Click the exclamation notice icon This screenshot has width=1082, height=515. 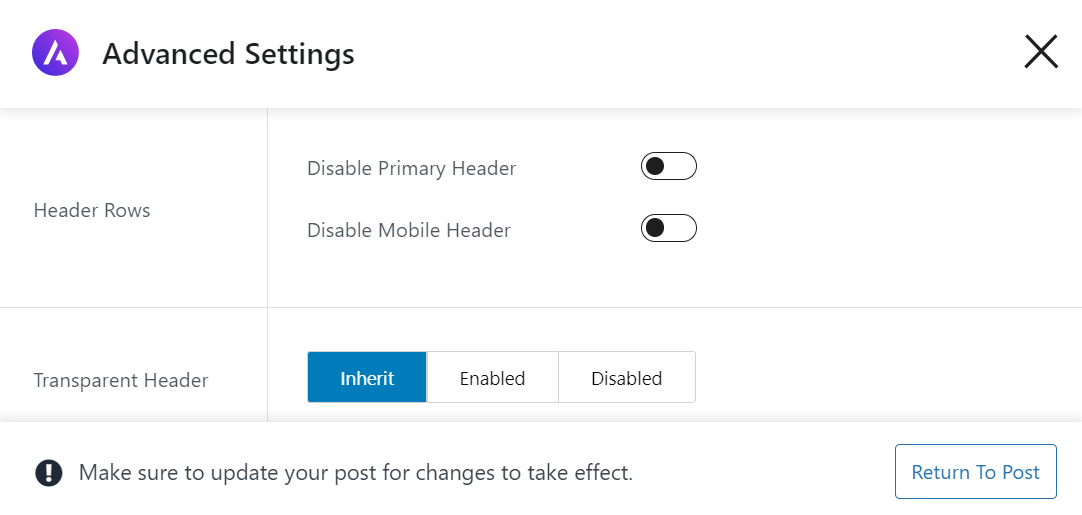[48, 472]
